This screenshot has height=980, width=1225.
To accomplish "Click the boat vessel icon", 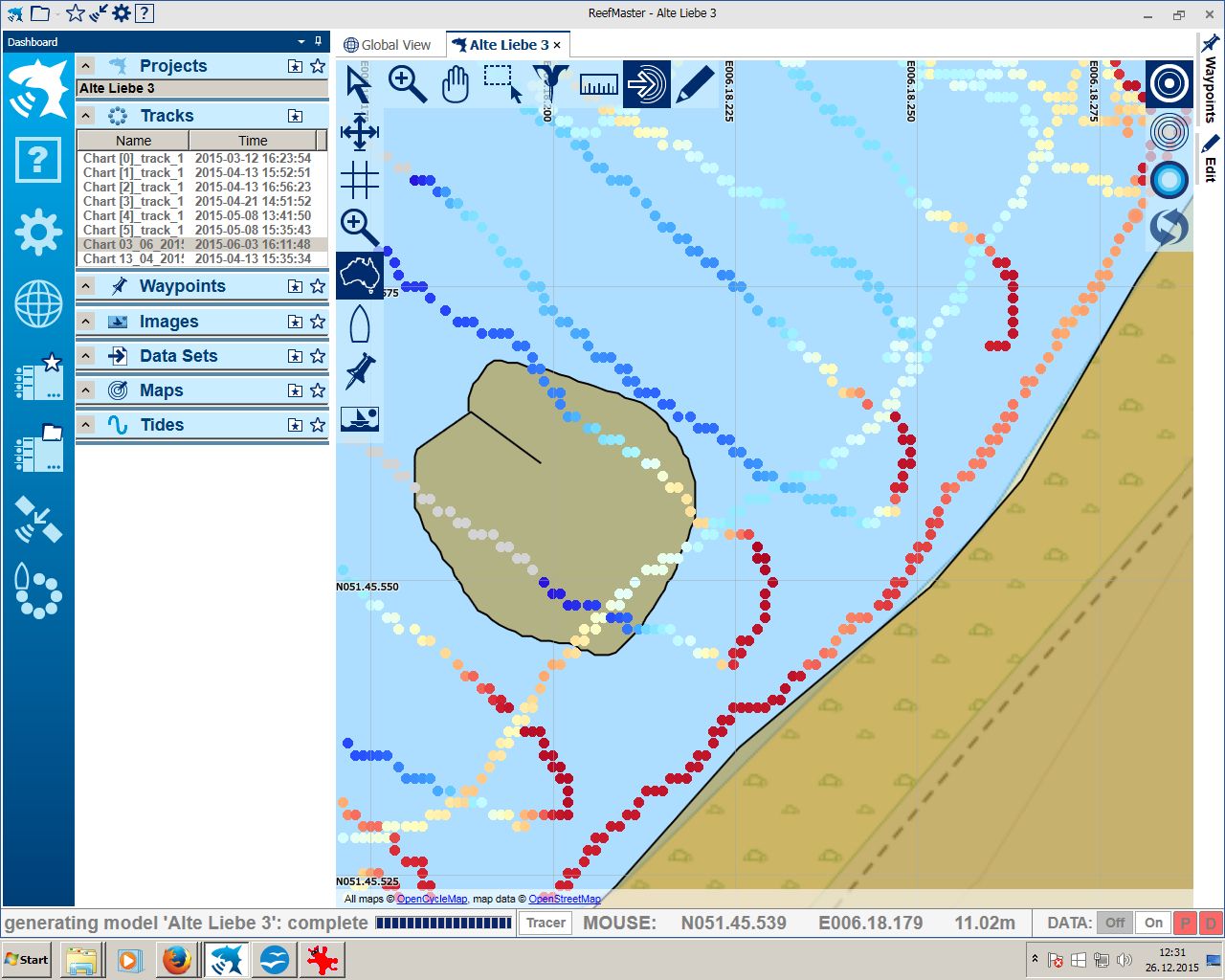I will tap(360, 323).
